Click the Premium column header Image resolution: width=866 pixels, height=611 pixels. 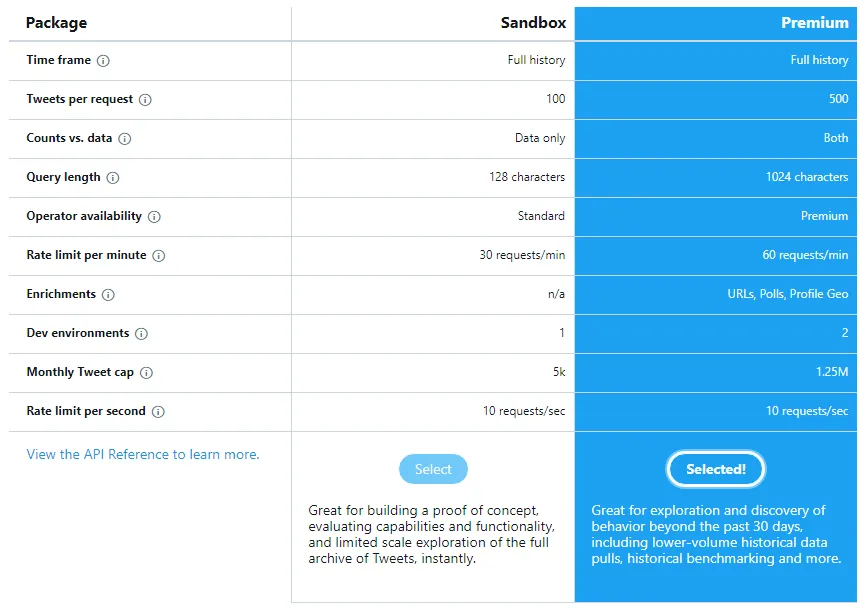point(815,23)
